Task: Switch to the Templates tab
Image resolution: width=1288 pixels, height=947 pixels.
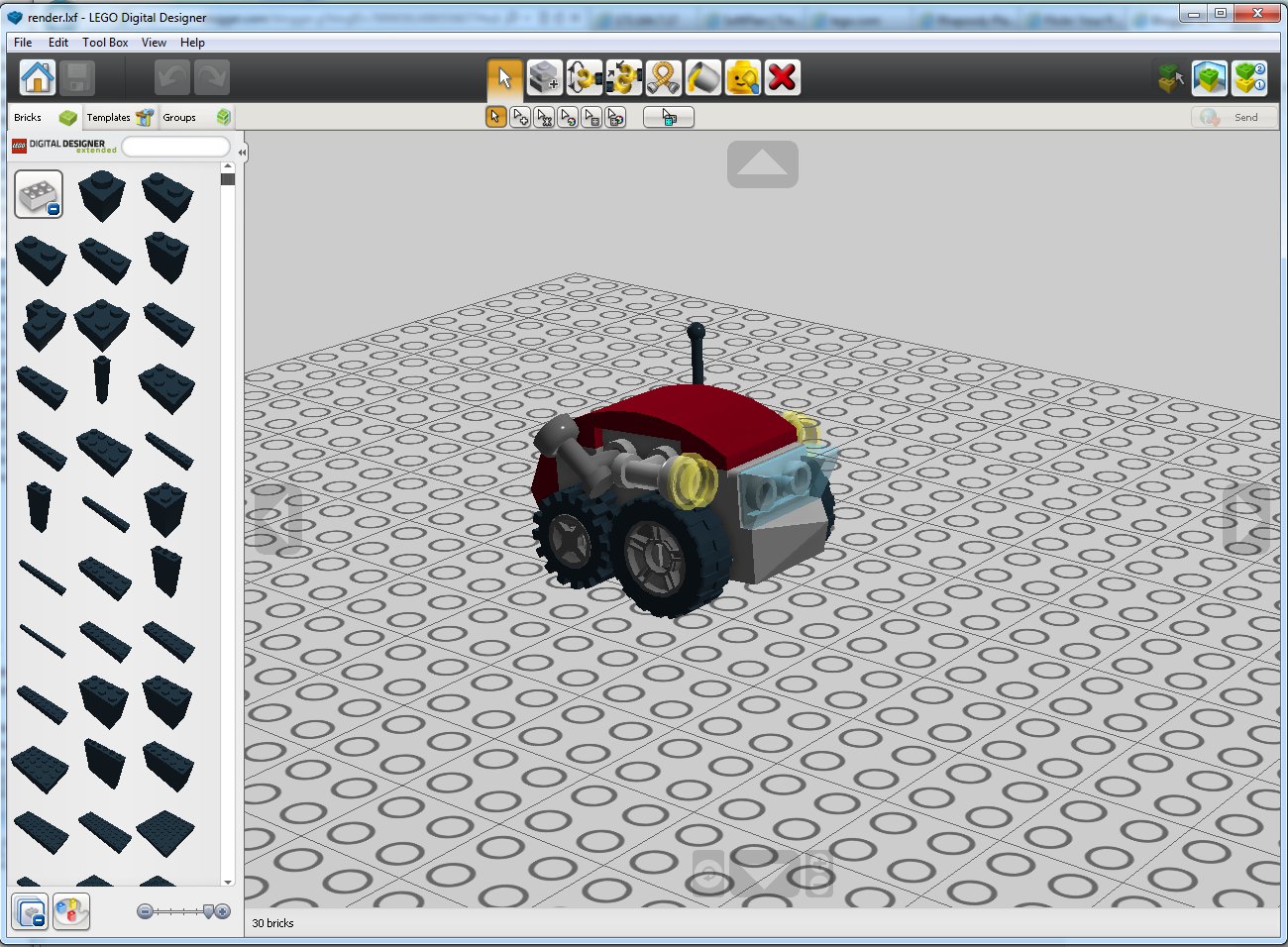Action: (109, 117)
